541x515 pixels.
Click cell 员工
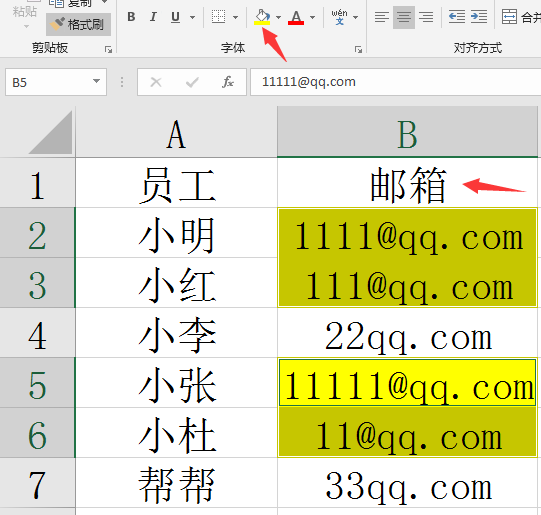pyautogui.click(x=176, y=183)
